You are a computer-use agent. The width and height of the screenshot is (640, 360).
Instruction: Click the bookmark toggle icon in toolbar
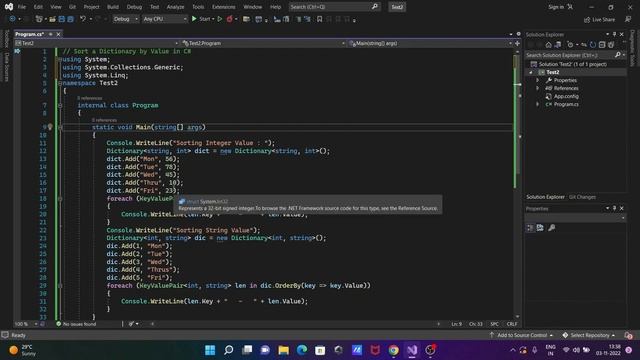(320, 19)
